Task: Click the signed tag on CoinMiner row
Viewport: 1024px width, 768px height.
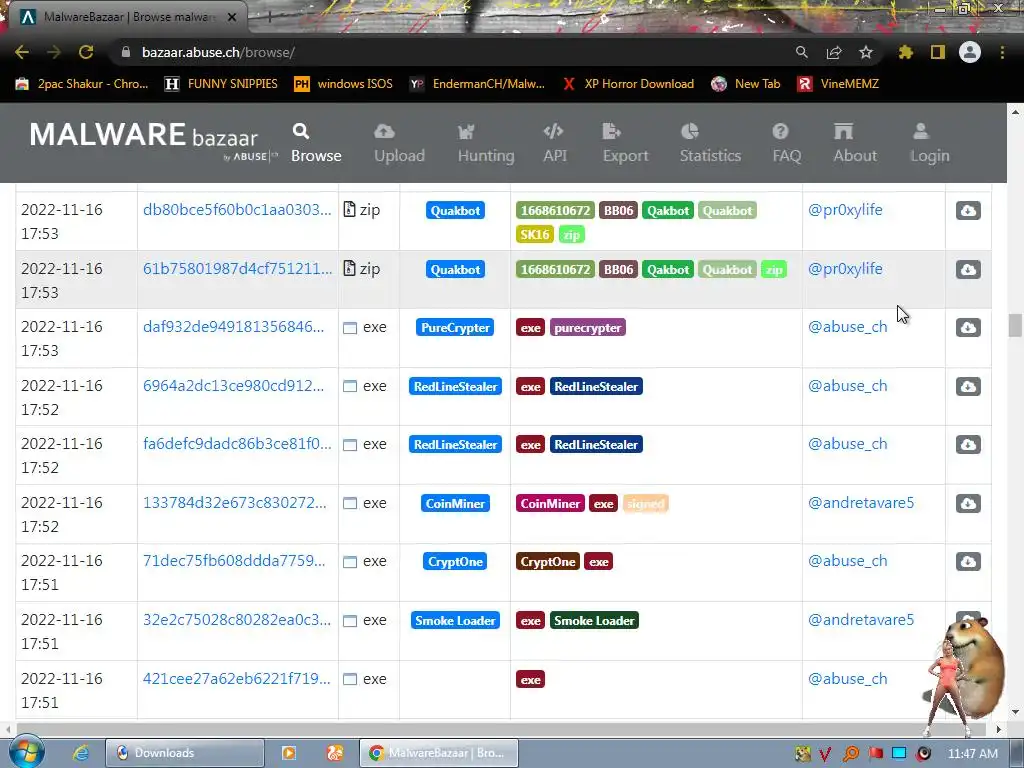Action: click(x=645, y=504)
